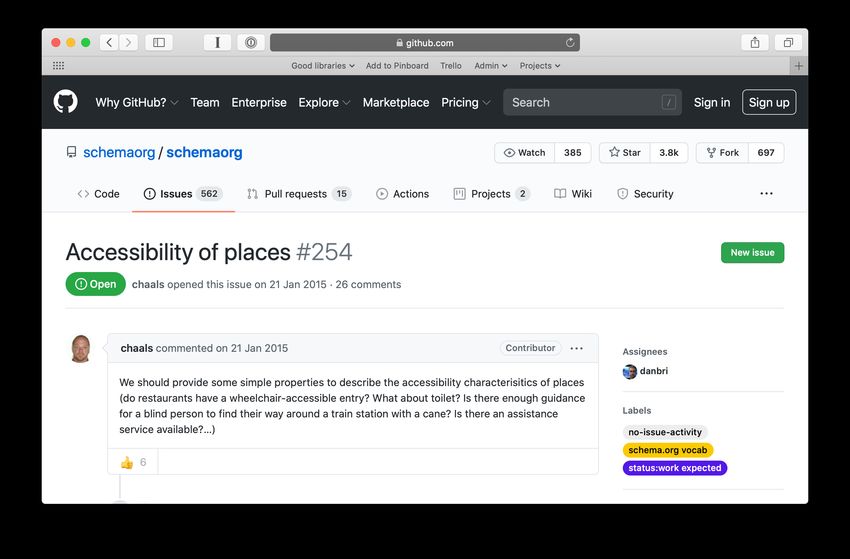Click the Watch button
850x559 pixels.
point(525,153)
